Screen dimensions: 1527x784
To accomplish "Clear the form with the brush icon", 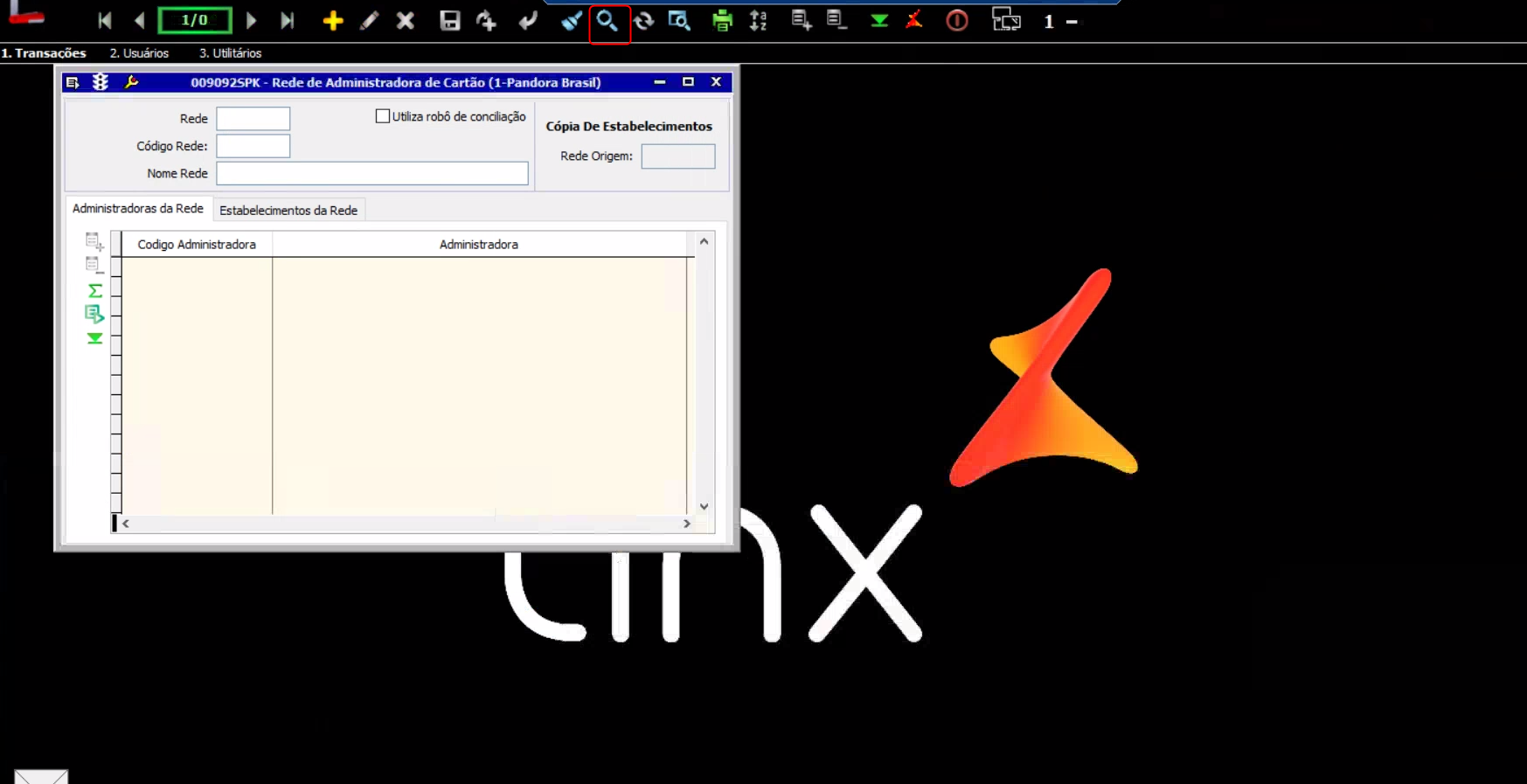I will [x=572, y=20].
